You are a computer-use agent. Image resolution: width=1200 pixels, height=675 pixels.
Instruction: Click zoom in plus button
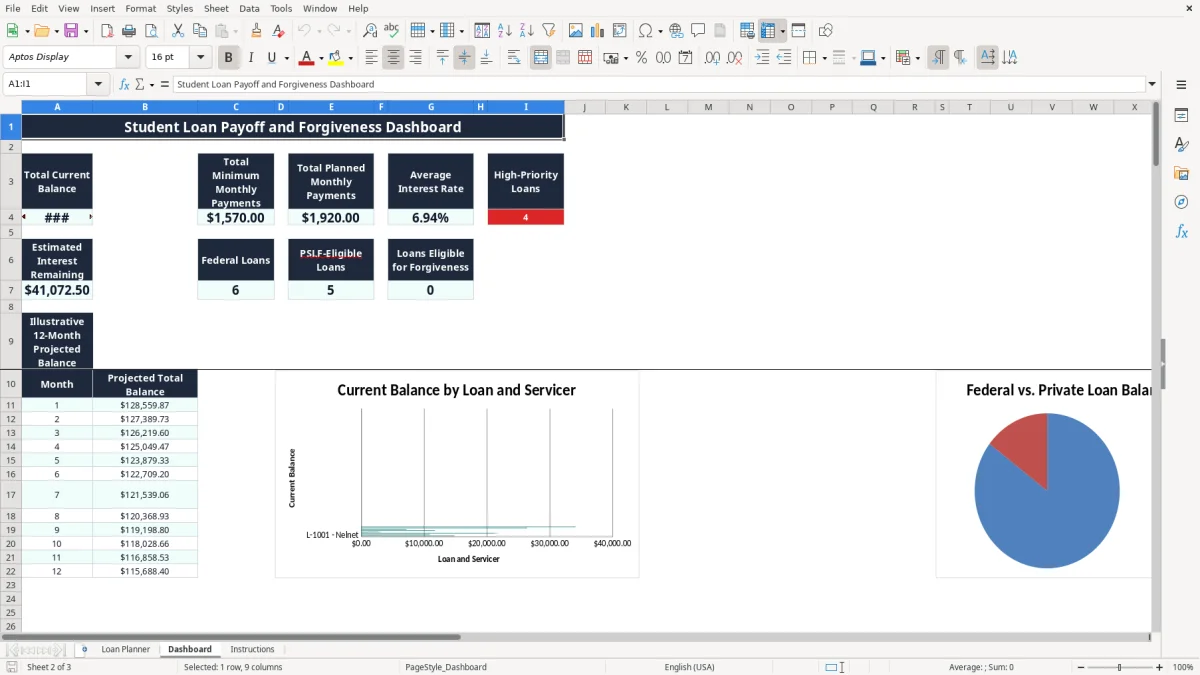[1159, 667]
